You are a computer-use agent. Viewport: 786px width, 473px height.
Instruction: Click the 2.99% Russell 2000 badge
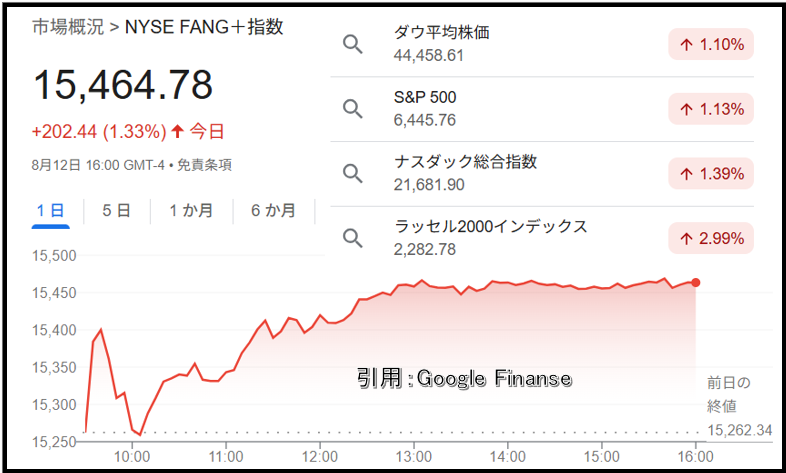711,239
